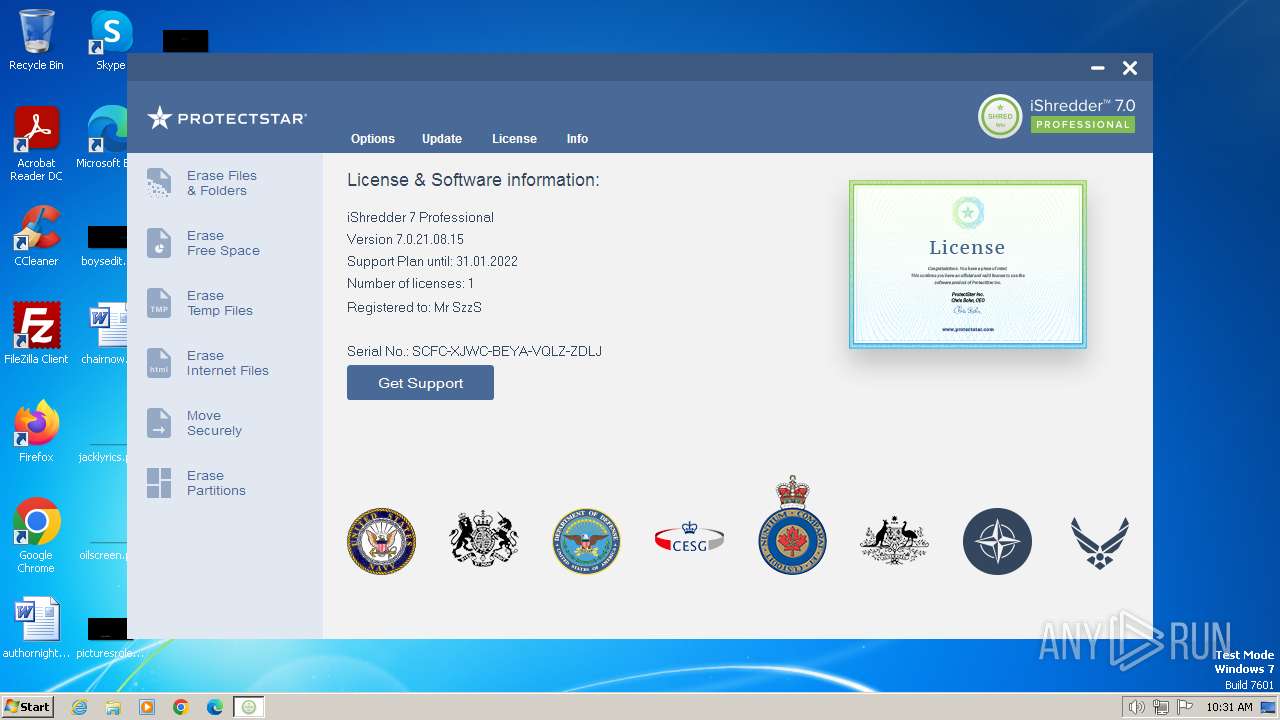The height and width of the screenshot is (720, 1280).
Task: Select the Move Securely icon
Action: 159,423
